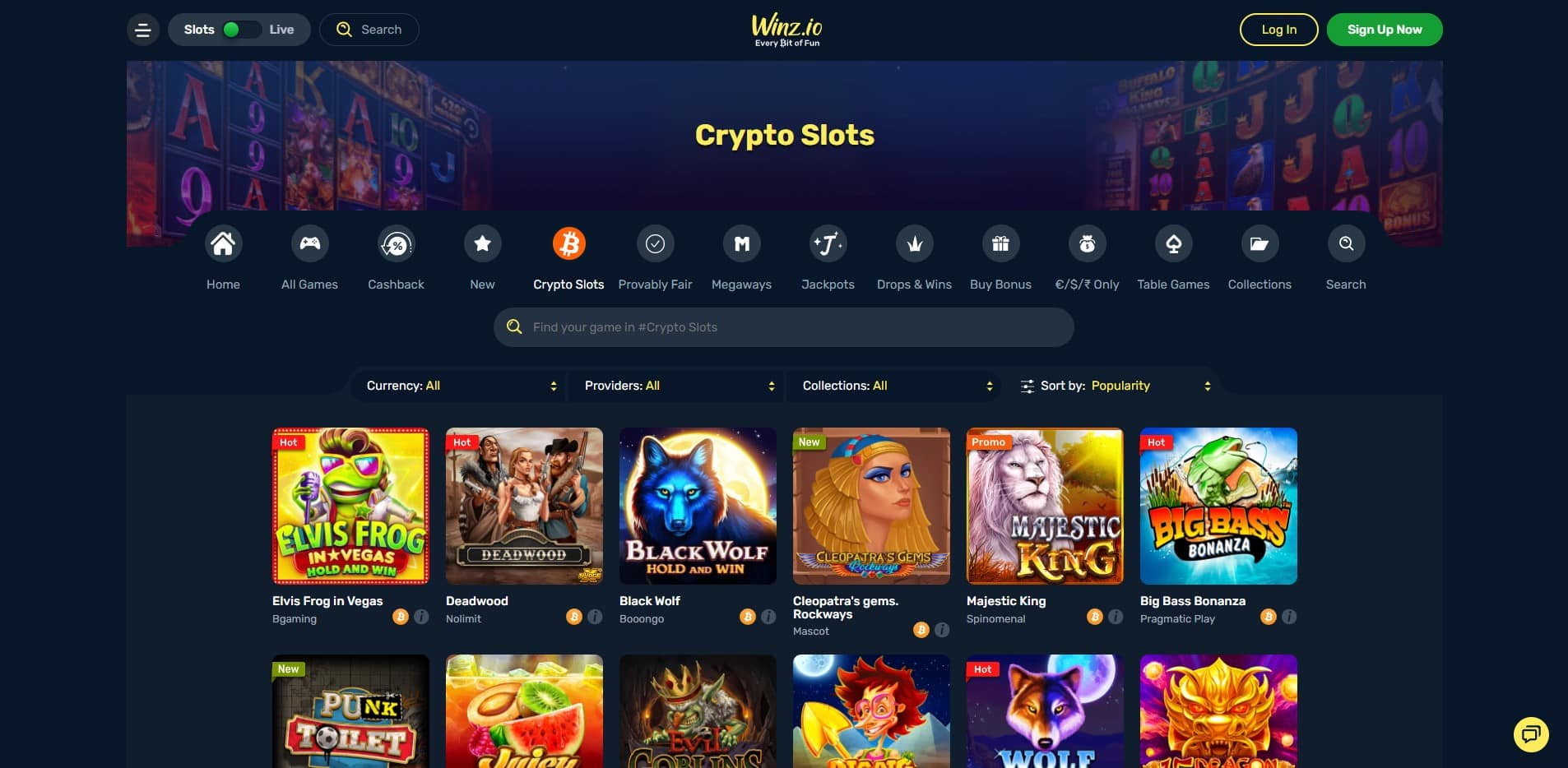1568x768 pixels.
Task: Click the Crypto Slots game search field
Action: (783, 327)
